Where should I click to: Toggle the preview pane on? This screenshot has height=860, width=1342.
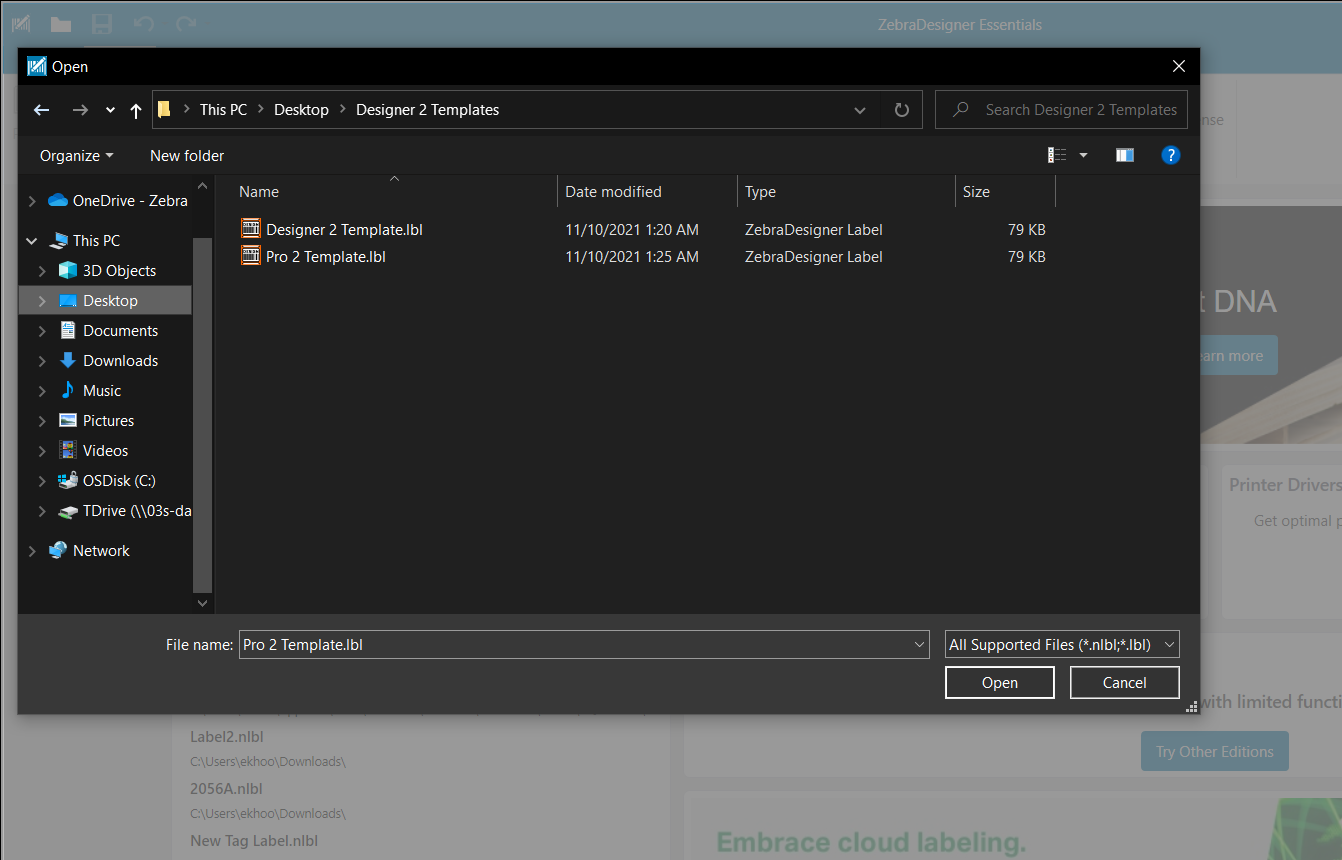point(1124,155)
